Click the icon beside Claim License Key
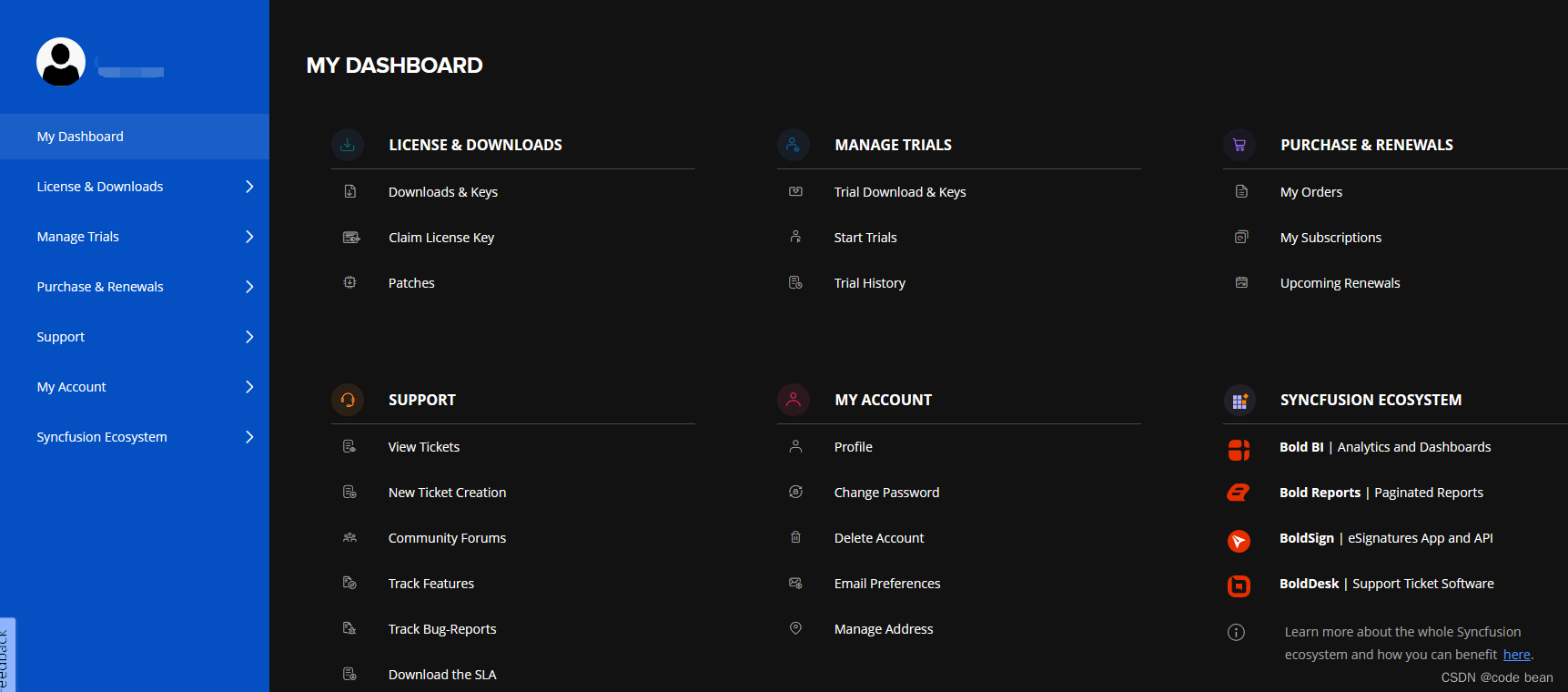Image resolution: width=1568 pixels, height=692 pixels. [x=350, y=237]
